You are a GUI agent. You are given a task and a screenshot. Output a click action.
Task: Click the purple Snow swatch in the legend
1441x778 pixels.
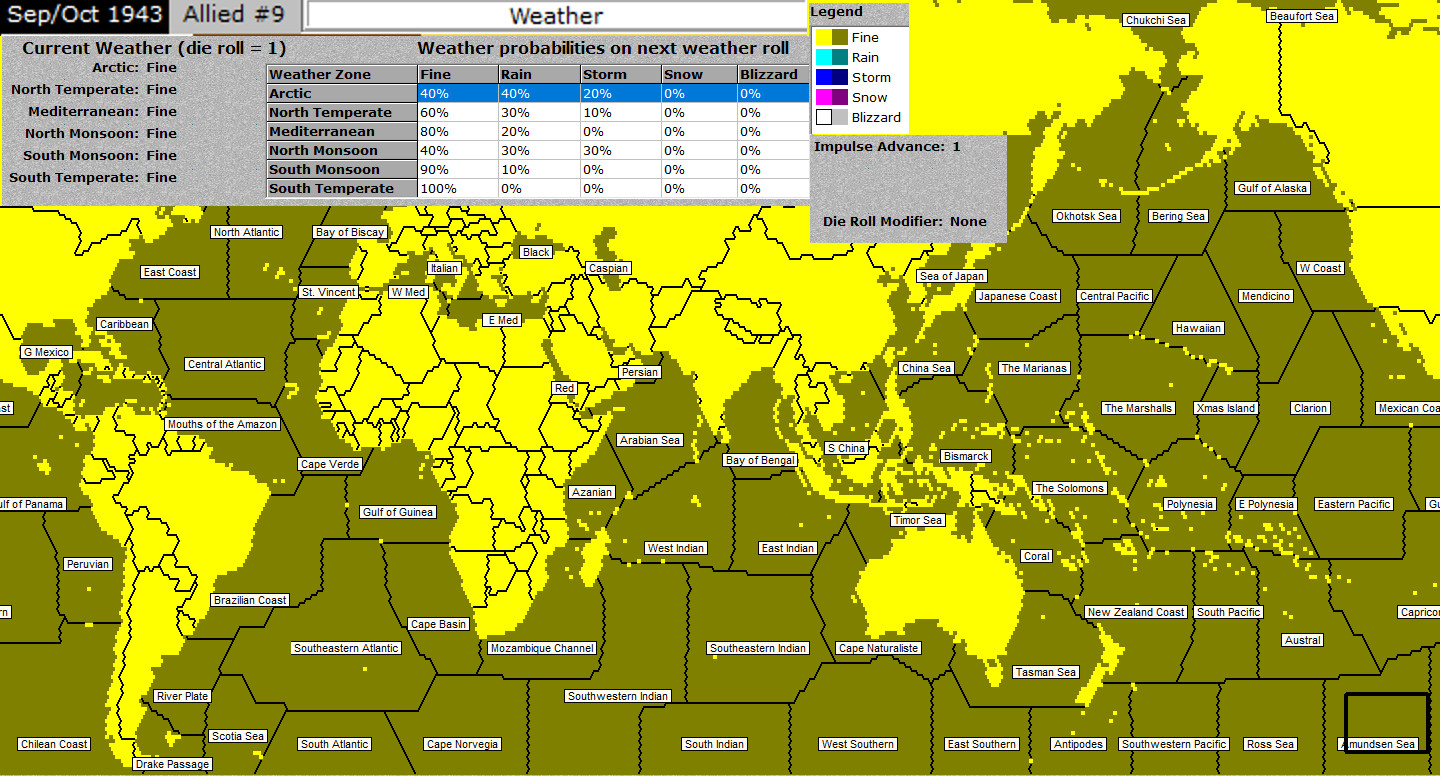839,97
